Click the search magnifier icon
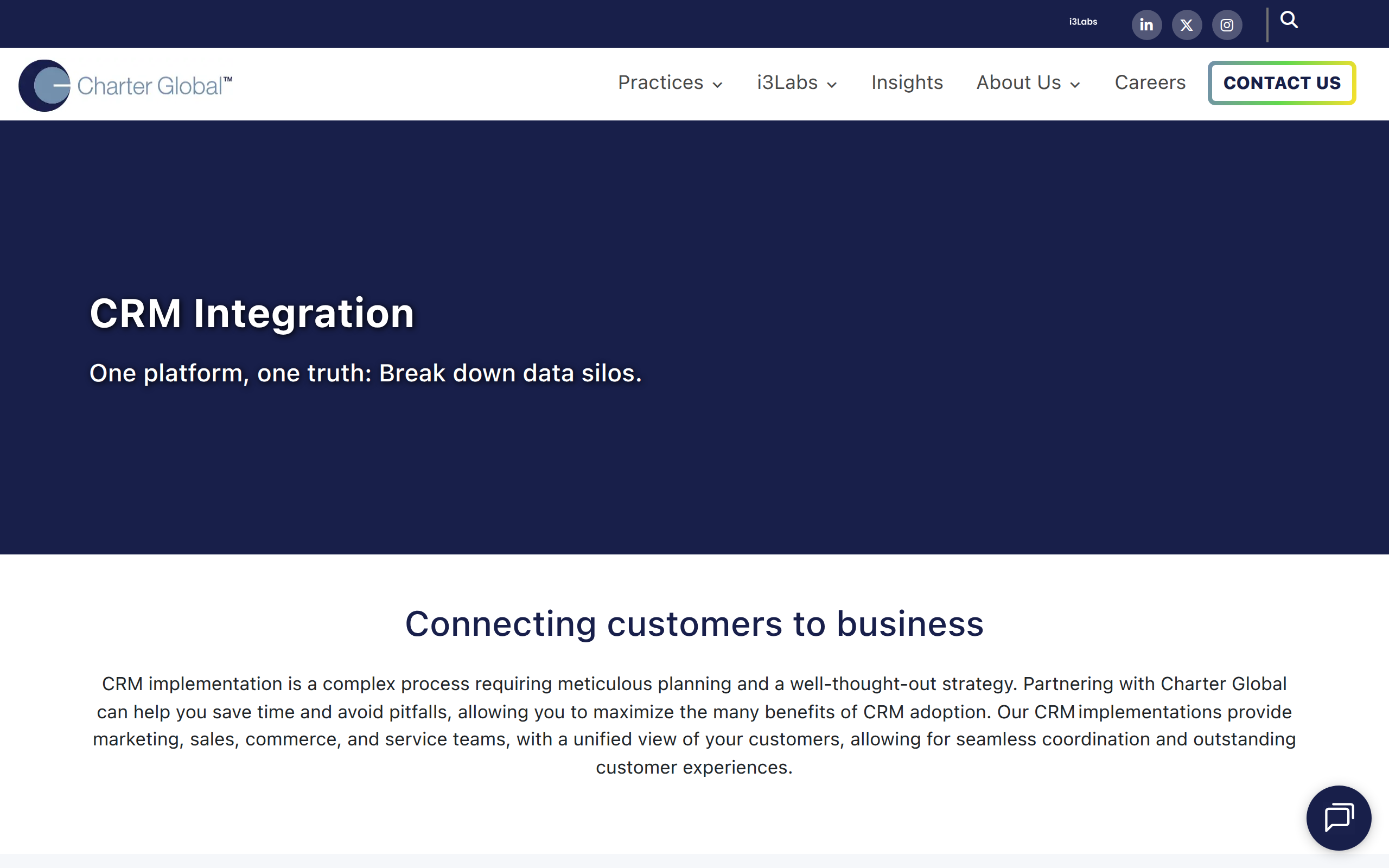The height and width of the screenshot is (868, 1389). tap(1289, 20)
